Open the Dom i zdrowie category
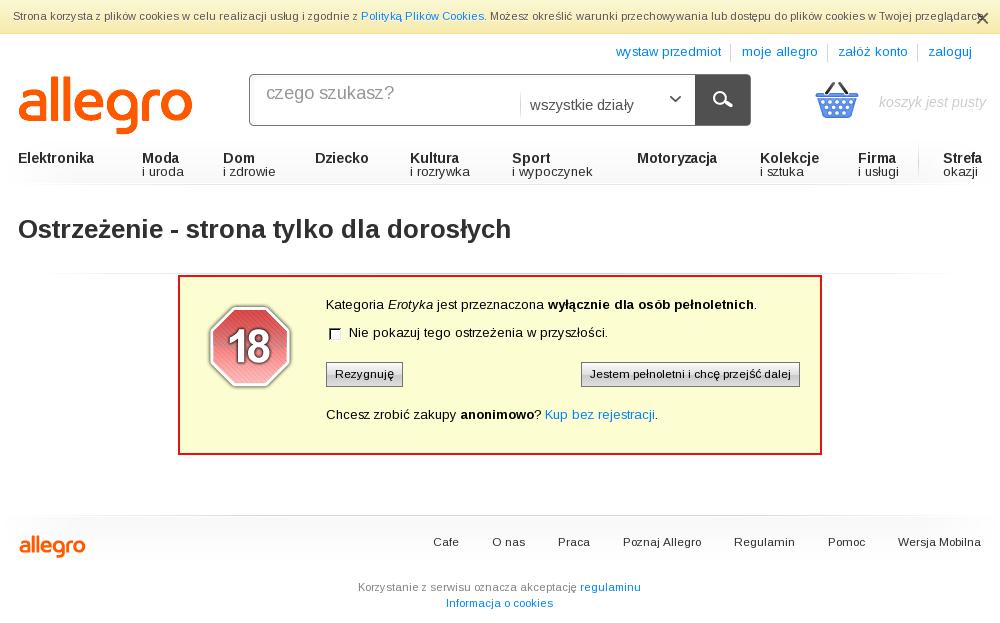Screen dimensions: 1000x623 249,165
